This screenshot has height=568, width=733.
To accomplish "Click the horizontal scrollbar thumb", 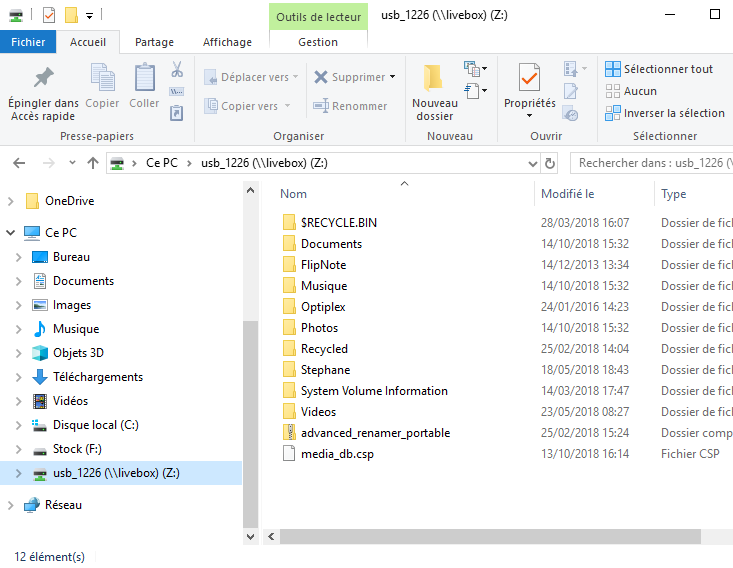I will point(490,537).
